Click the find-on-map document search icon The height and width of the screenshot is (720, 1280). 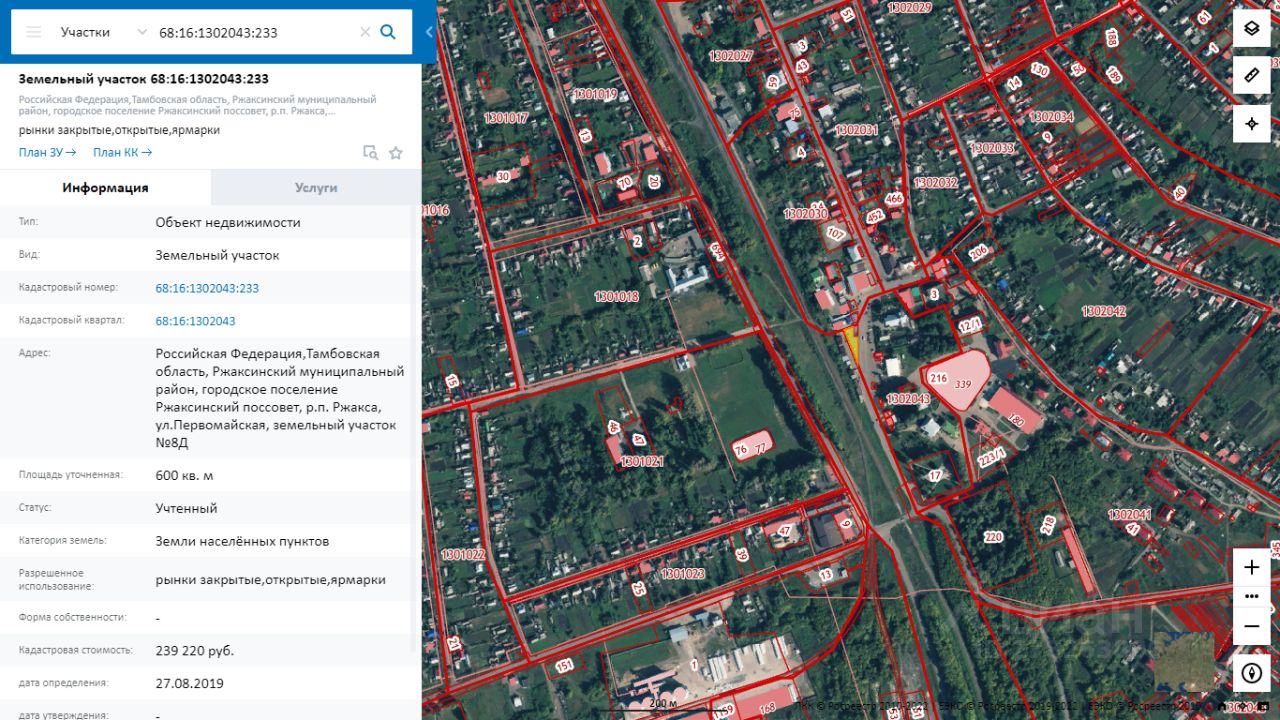pos(370,153)
